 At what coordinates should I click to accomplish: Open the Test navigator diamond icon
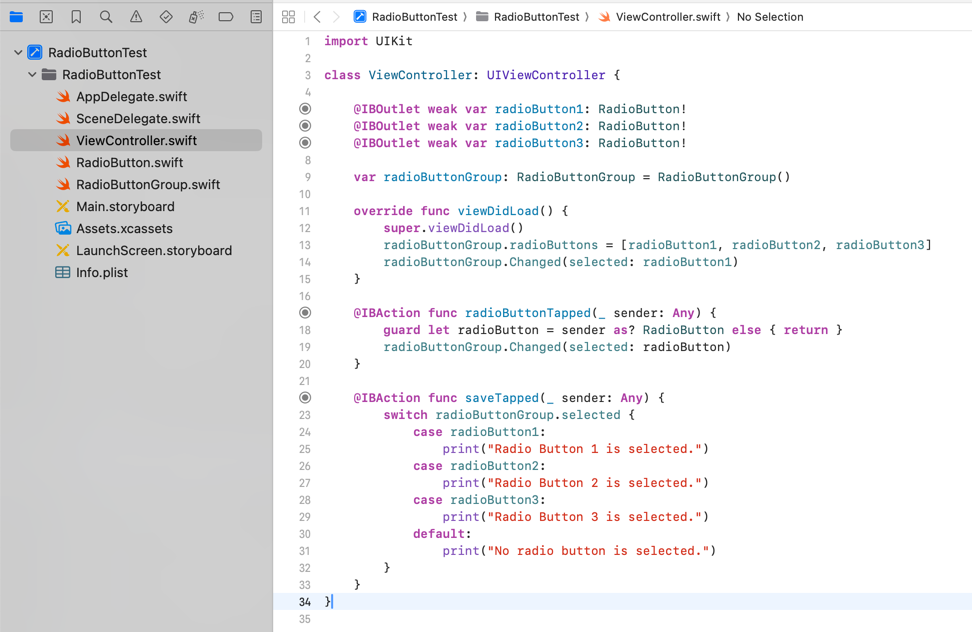pos(166,17)
